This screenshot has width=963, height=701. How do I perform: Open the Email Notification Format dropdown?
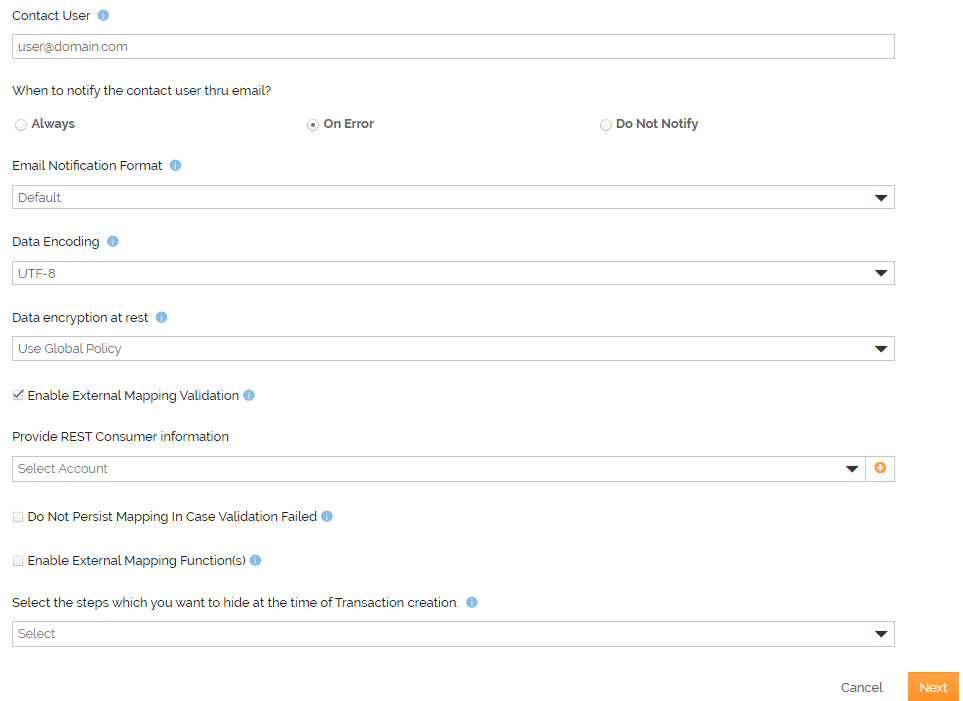(453, 197)
